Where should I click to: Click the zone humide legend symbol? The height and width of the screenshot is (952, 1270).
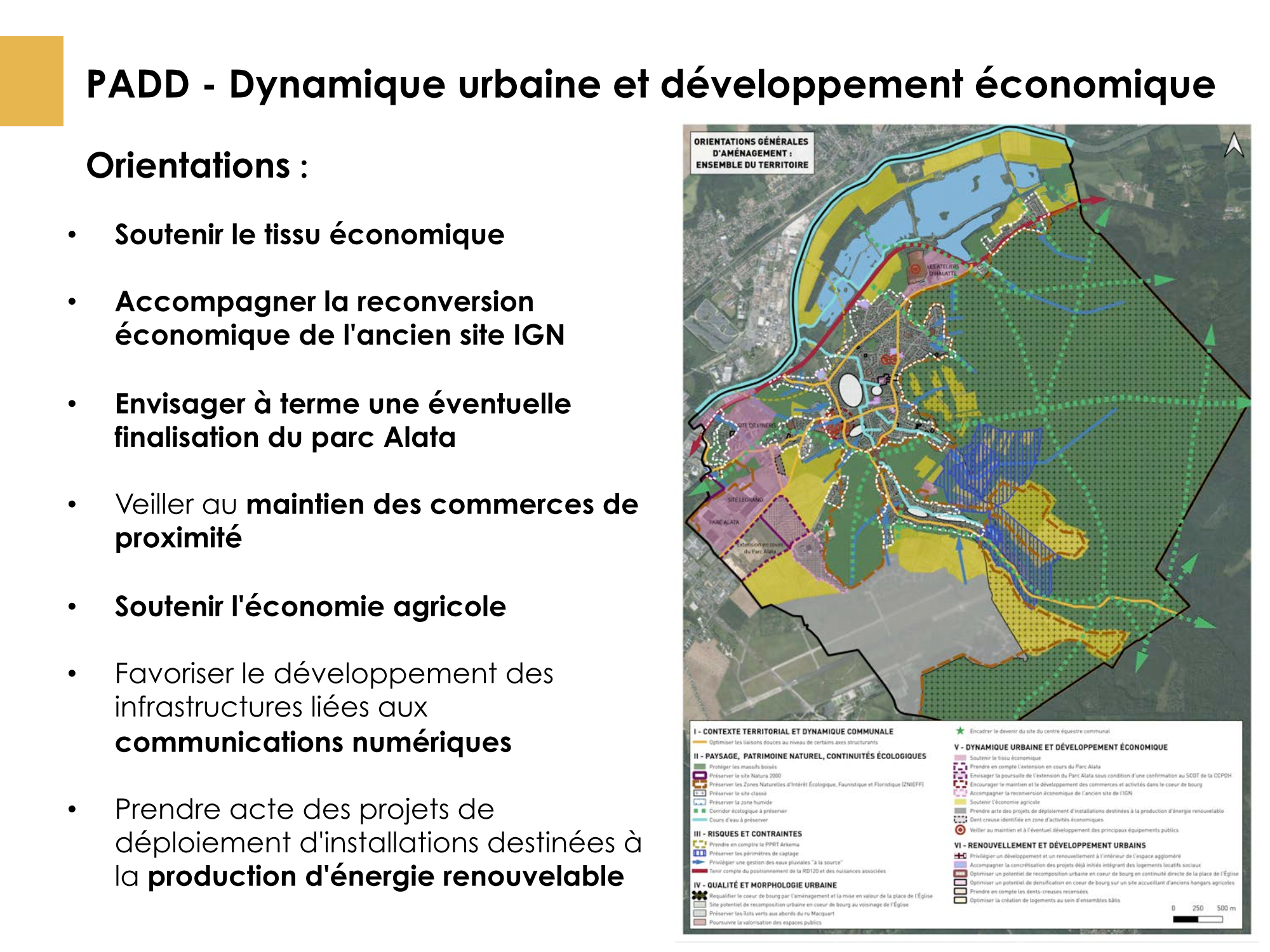point(700,802)
